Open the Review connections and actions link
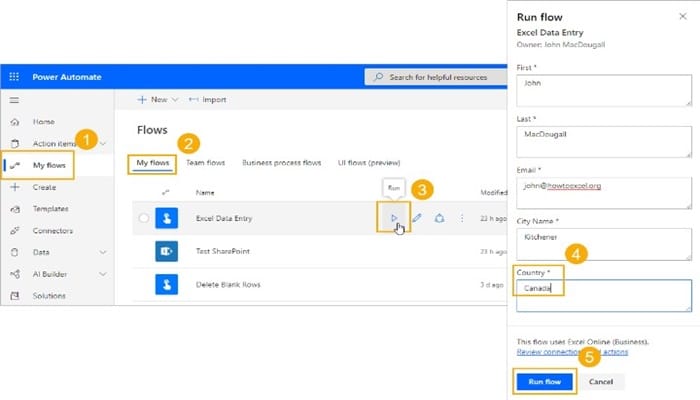 (572, 352)
